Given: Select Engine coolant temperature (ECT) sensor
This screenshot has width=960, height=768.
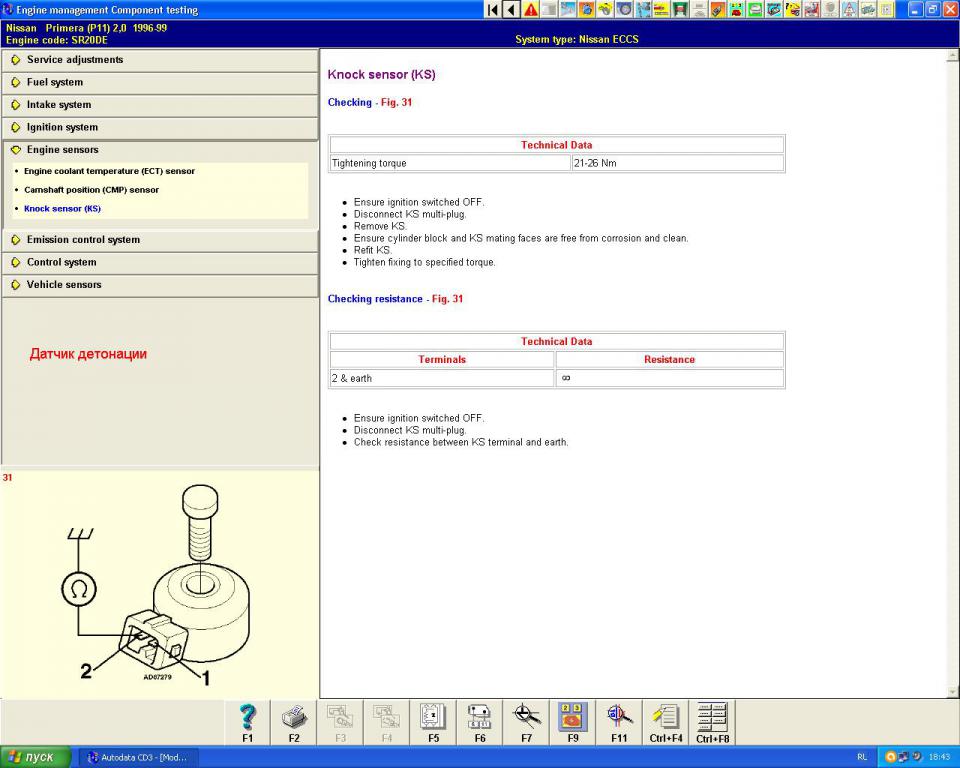Looking at the screenshot, I should (109, 171).
